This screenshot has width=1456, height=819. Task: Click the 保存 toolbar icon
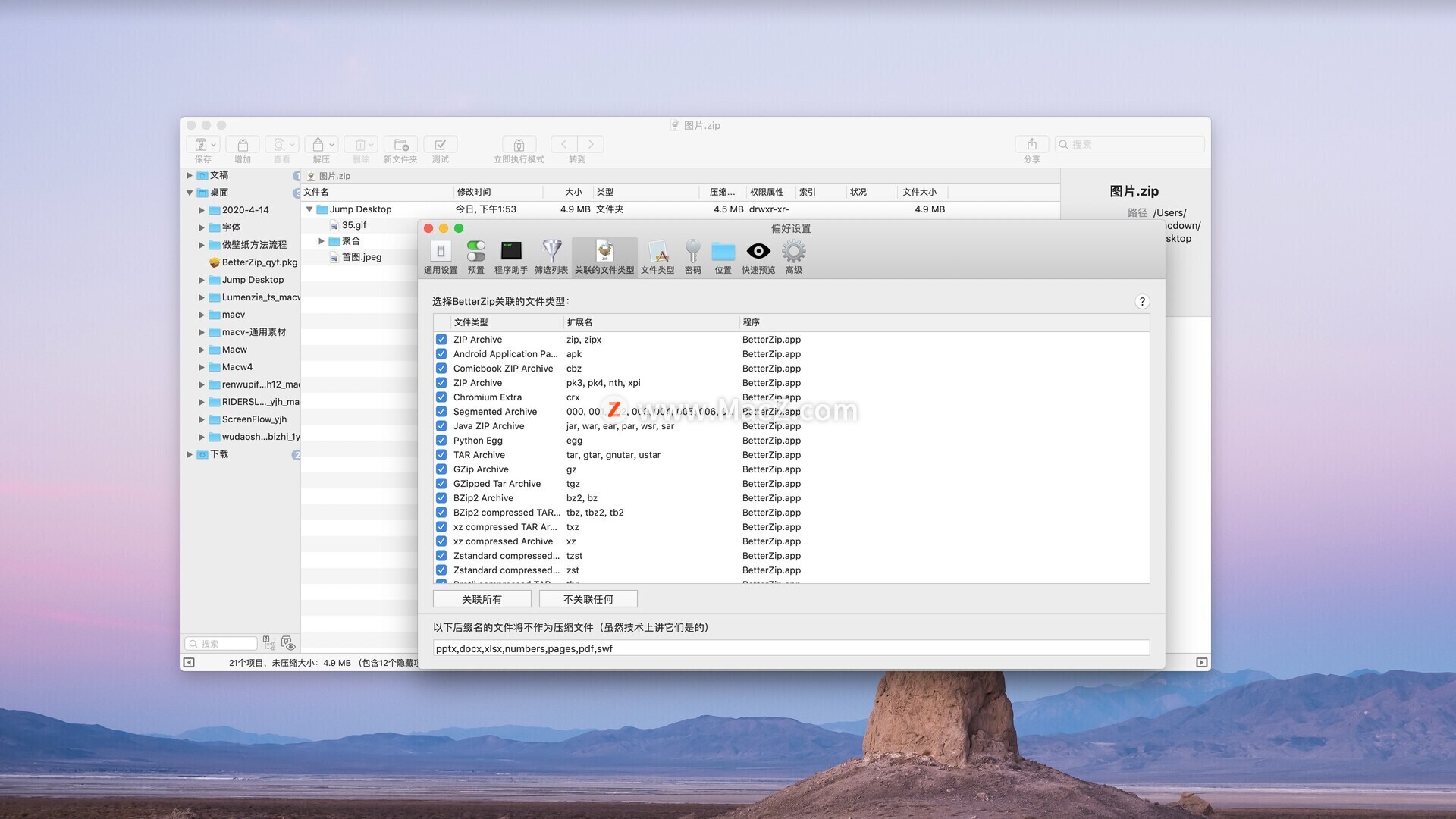pos(203,145)
